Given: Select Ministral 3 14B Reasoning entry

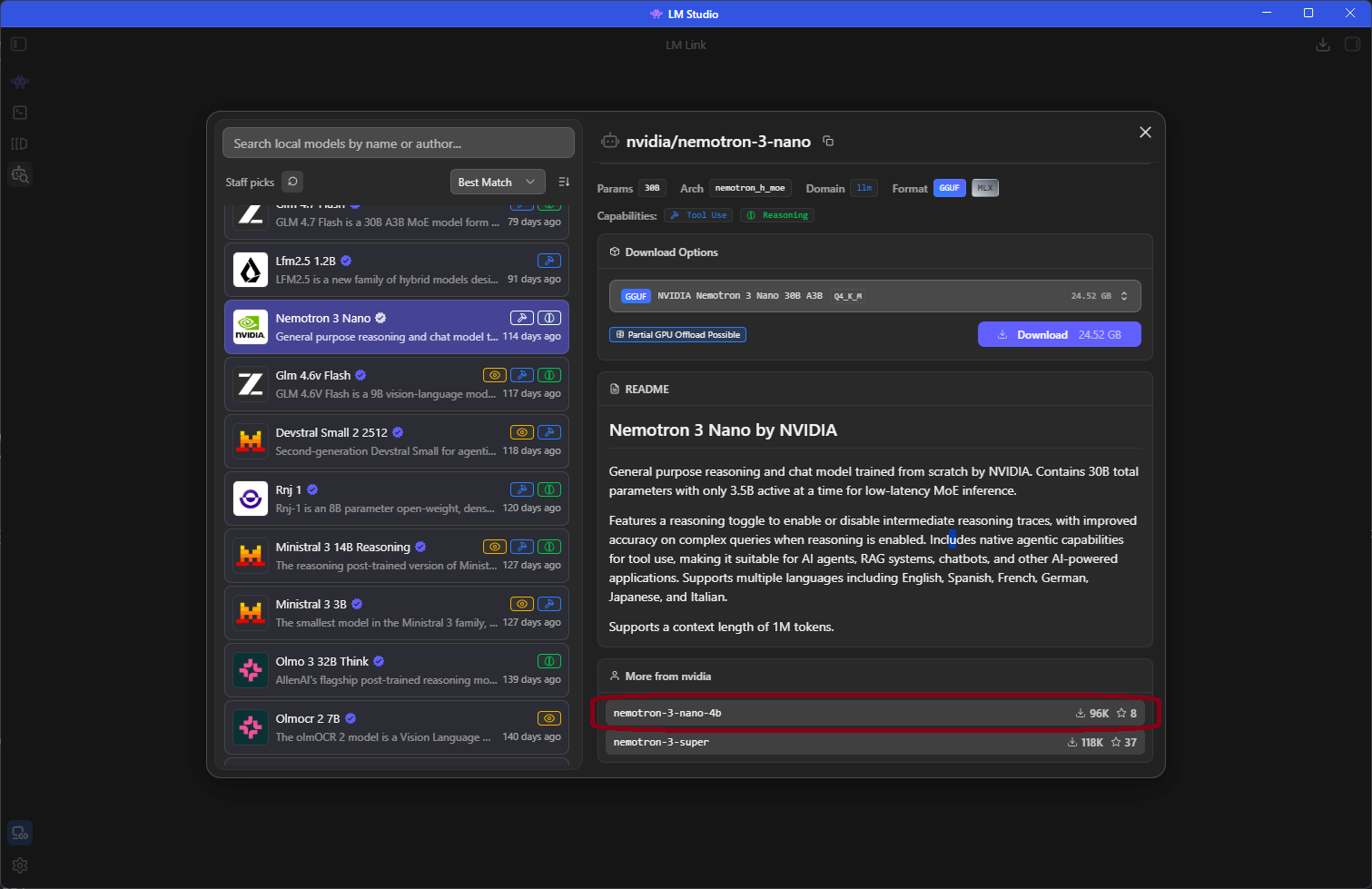Looking at the screenshot, I should pos(397,556).
